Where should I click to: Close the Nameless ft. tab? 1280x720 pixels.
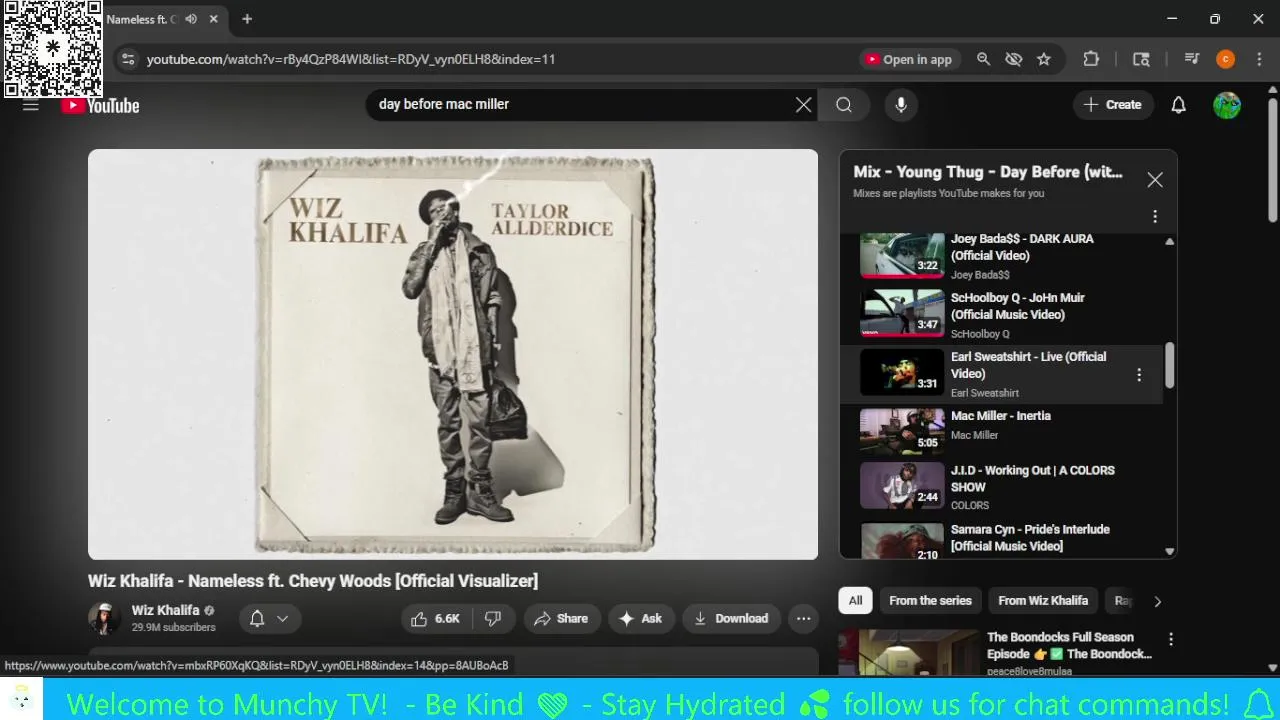[213, 19]
